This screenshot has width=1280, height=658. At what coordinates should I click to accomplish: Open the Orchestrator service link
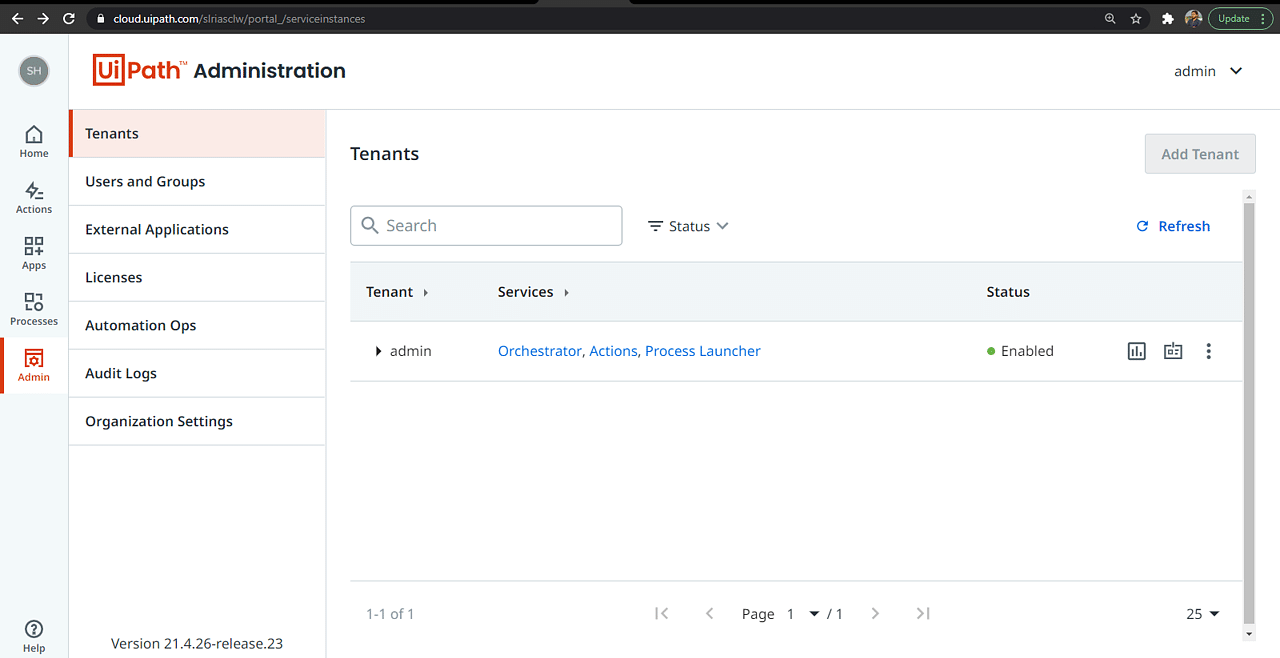[x=539, y=351]
